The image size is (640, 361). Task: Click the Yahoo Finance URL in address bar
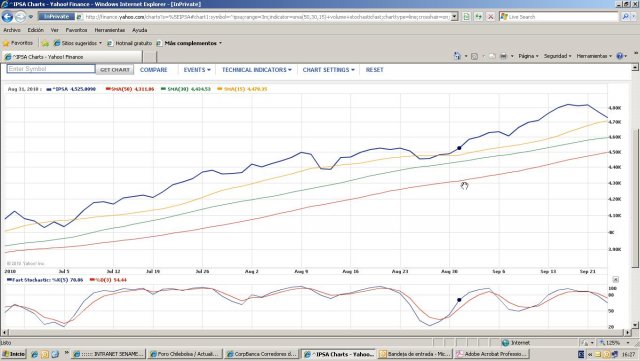(267, 17)
